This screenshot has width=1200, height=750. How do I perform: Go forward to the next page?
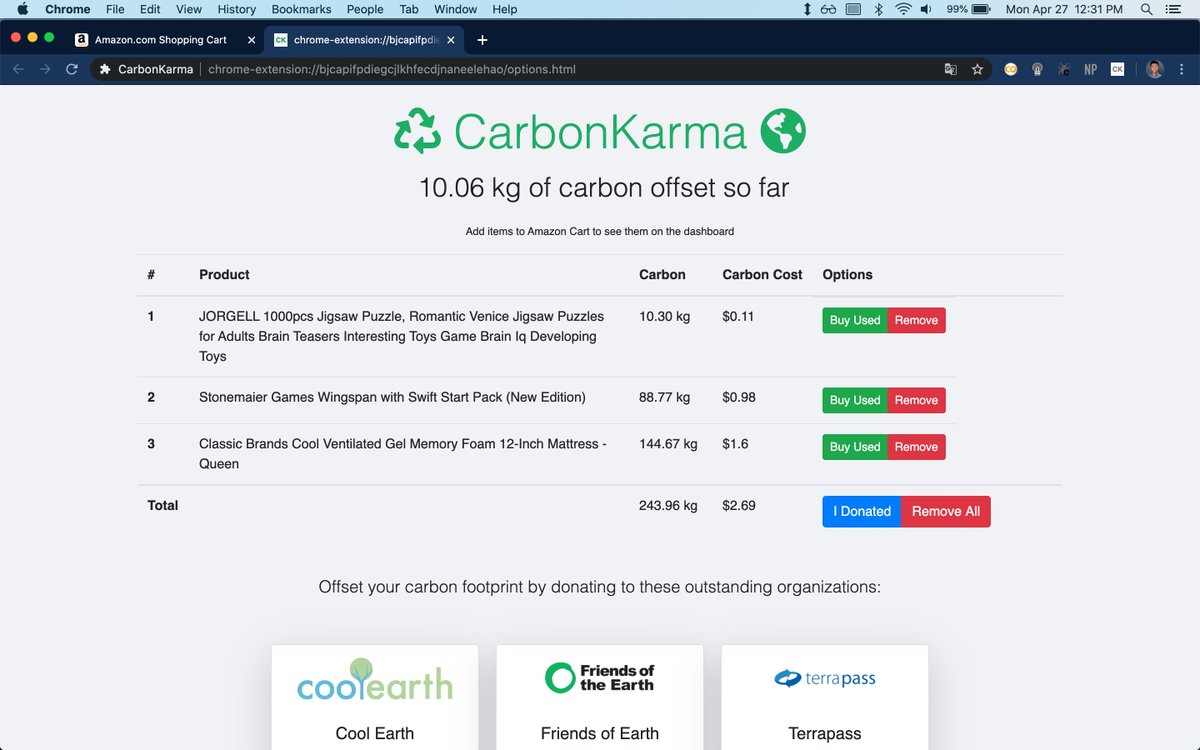[x=45, y=70]
